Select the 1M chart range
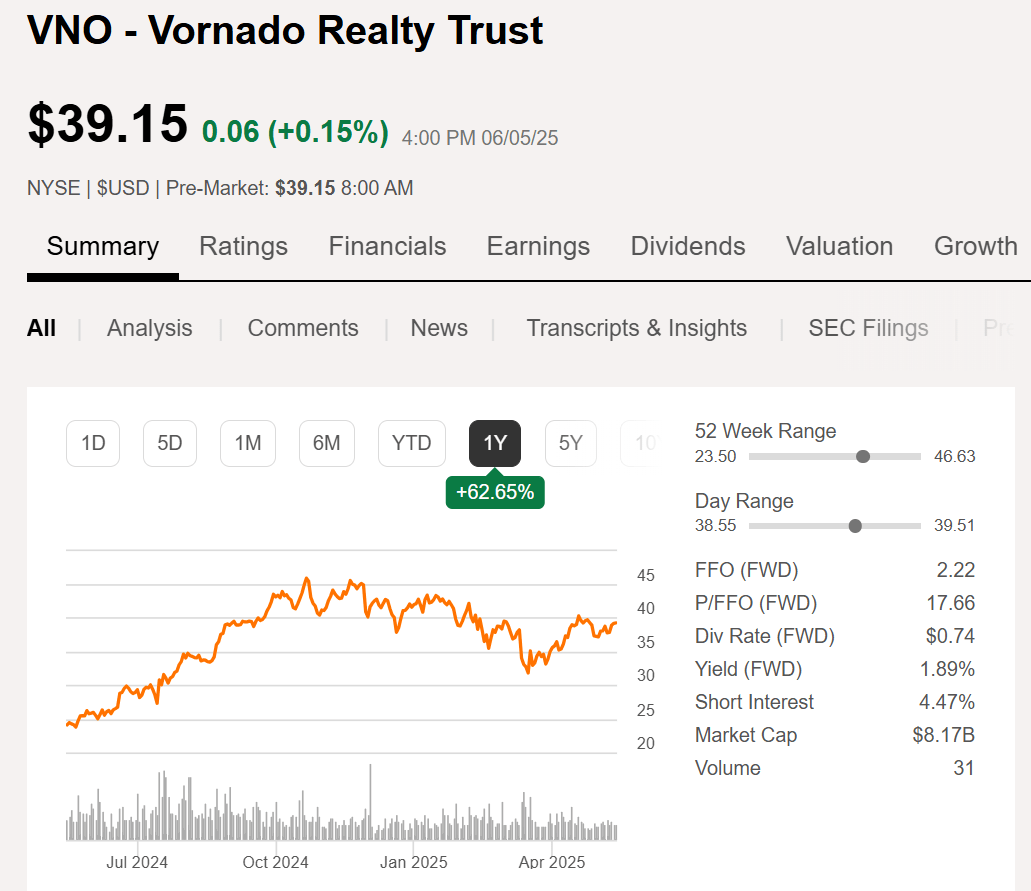This screenshot has width=1031, height=891. (247, 443)
